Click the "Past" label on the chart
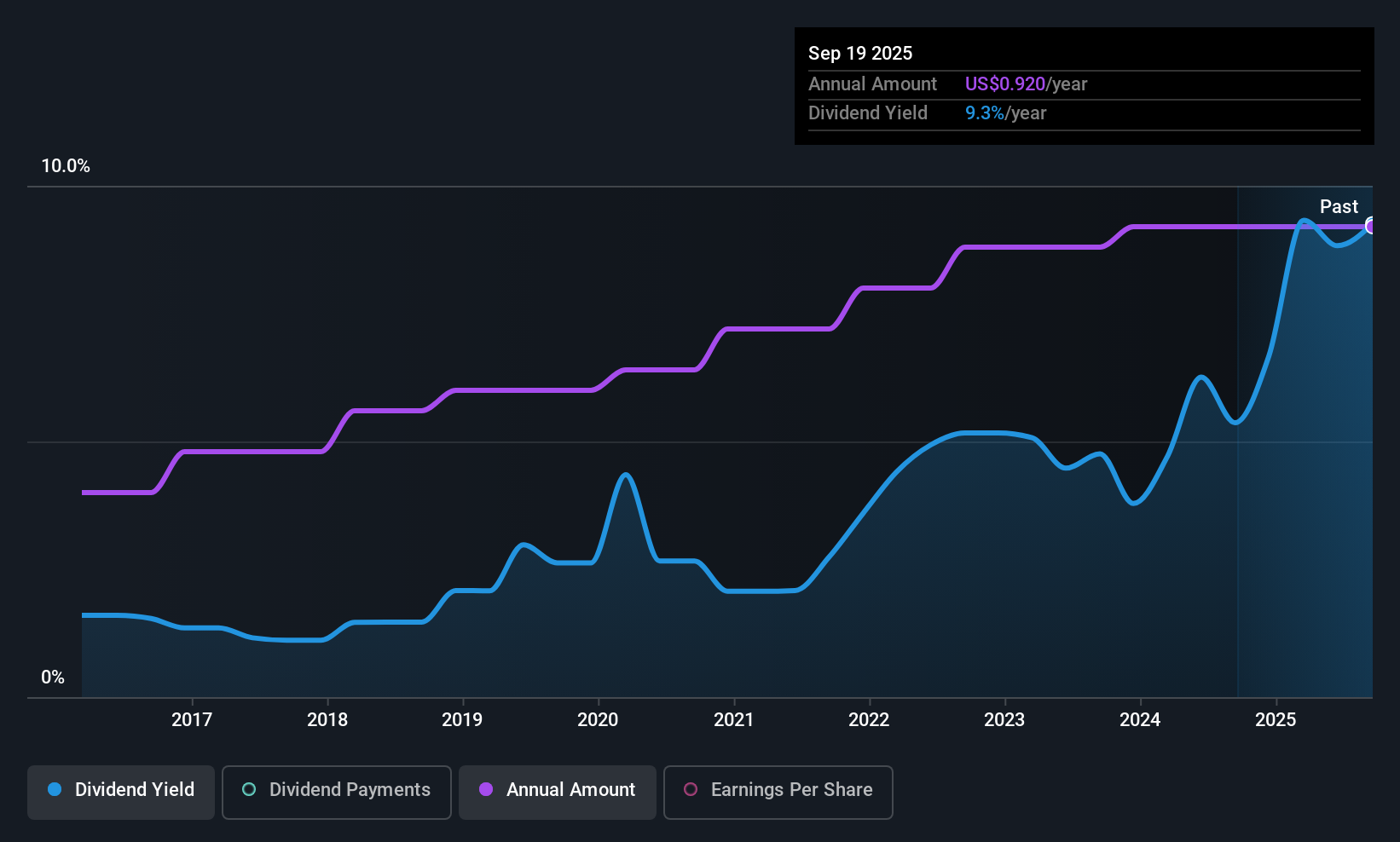The width and height of the screenshot is (1400, 842). pyautogui.click(x=1339, y=207)
